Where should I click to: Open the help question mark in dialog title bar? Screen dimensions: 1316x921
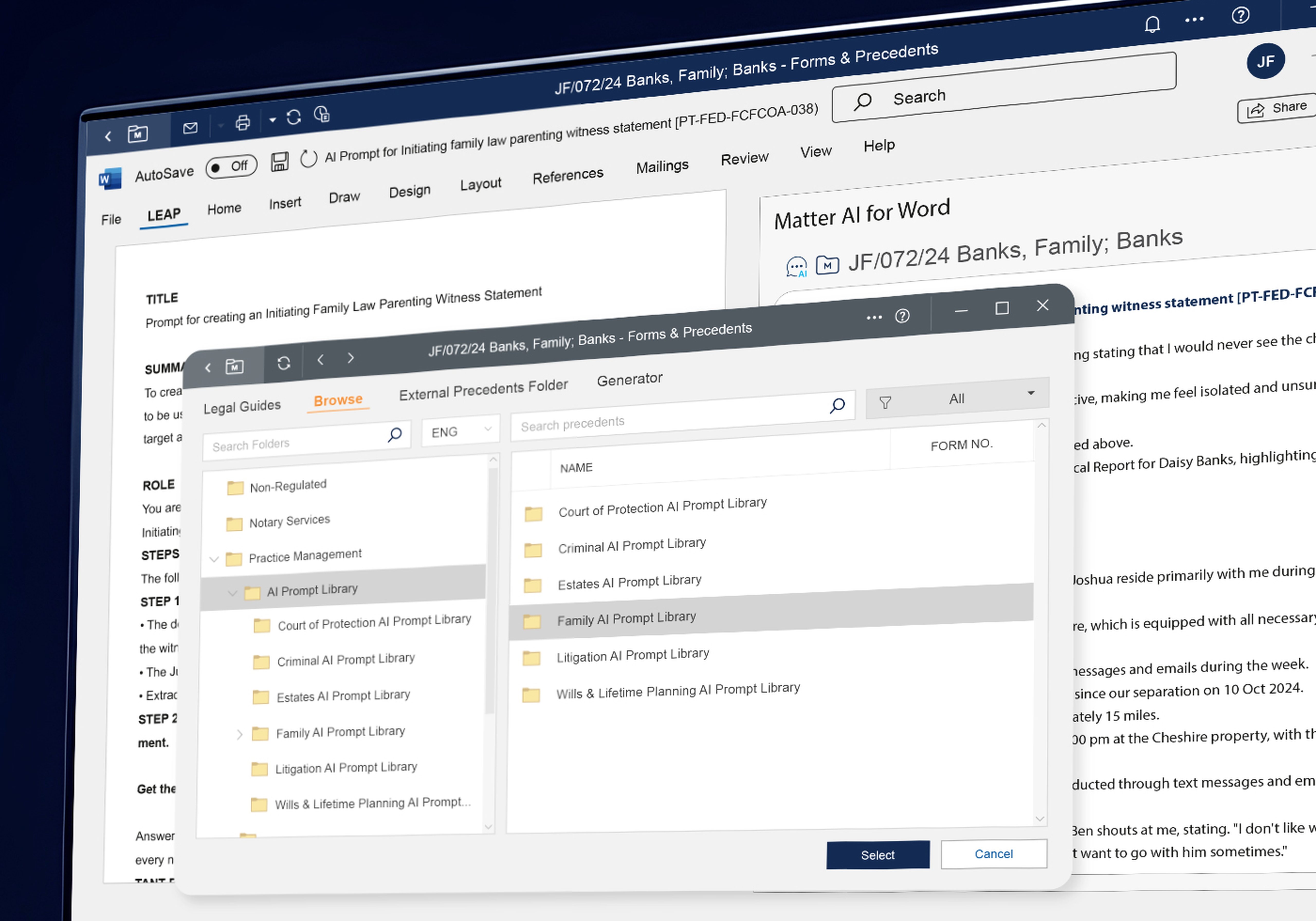tap(902, 316)
